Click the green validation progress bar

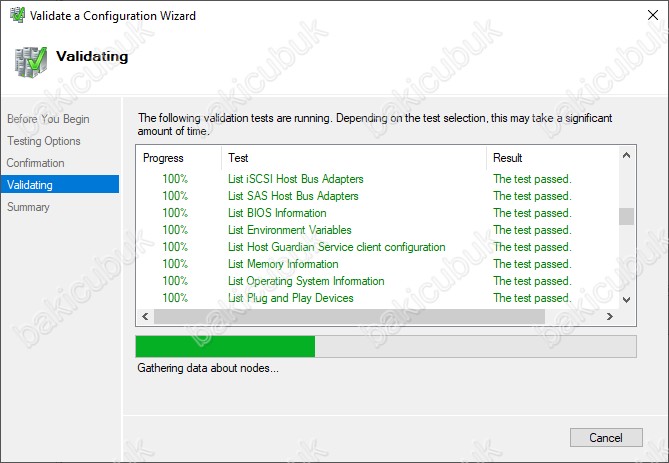pyautogui.click(x=386, y=346)
